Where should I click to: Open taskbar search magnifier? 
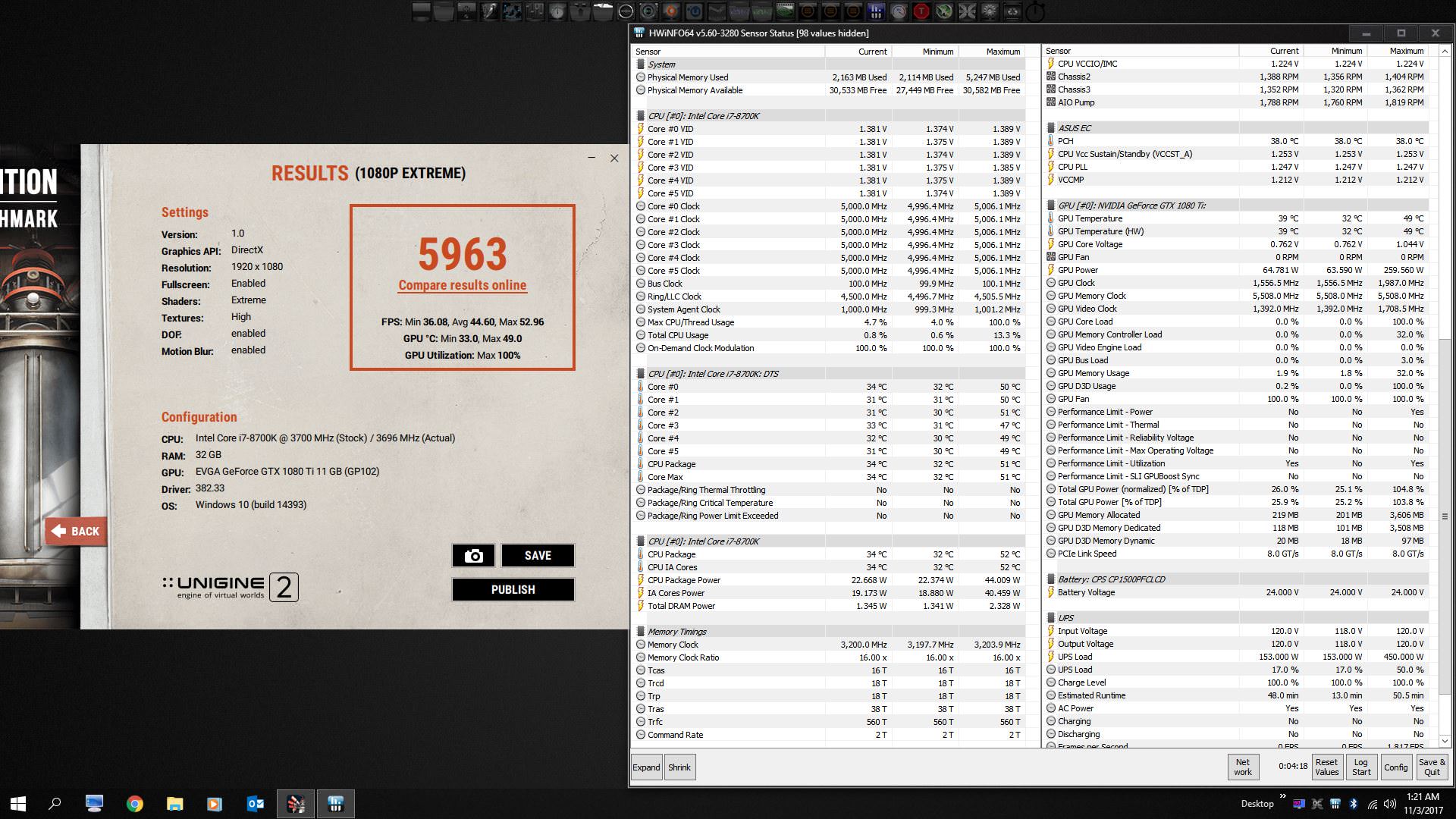tap(55, 804)
